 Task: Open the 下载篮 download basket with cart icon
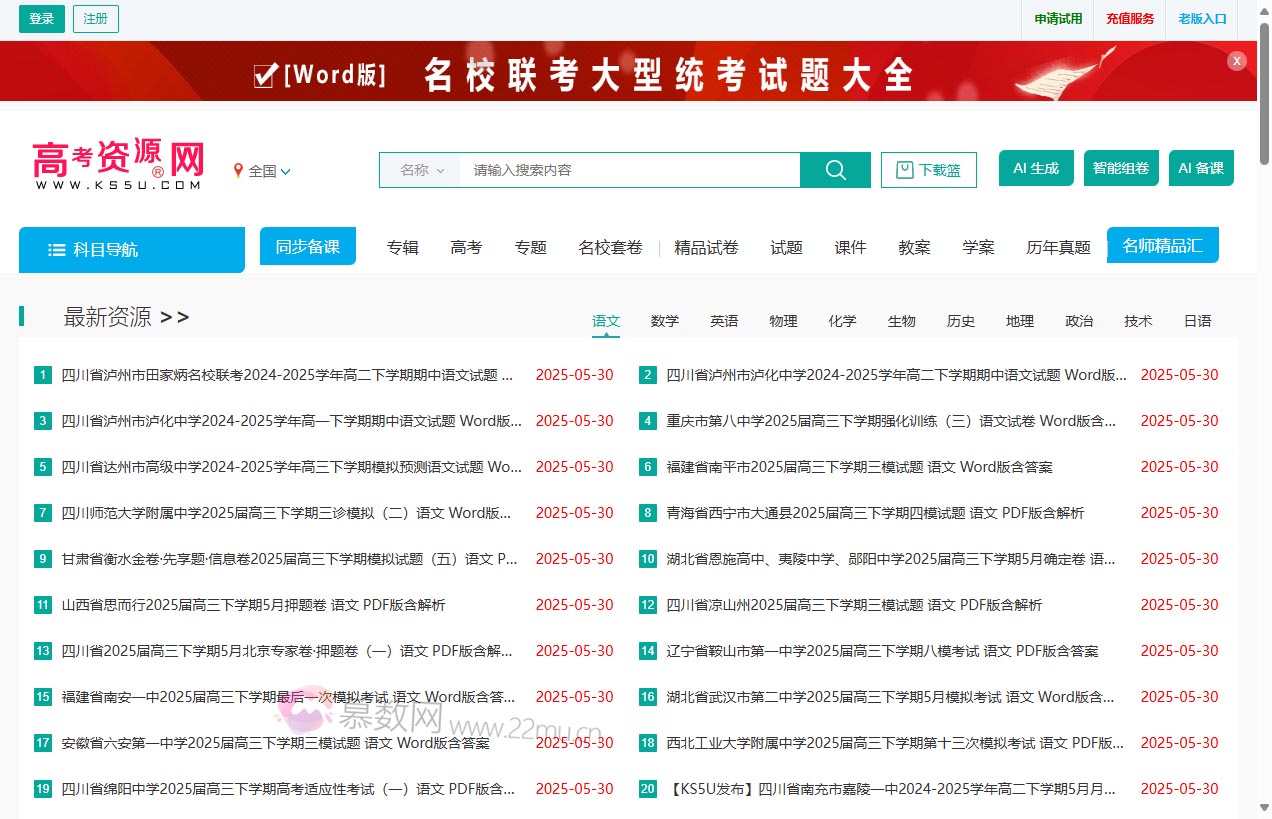click(928, 169)
